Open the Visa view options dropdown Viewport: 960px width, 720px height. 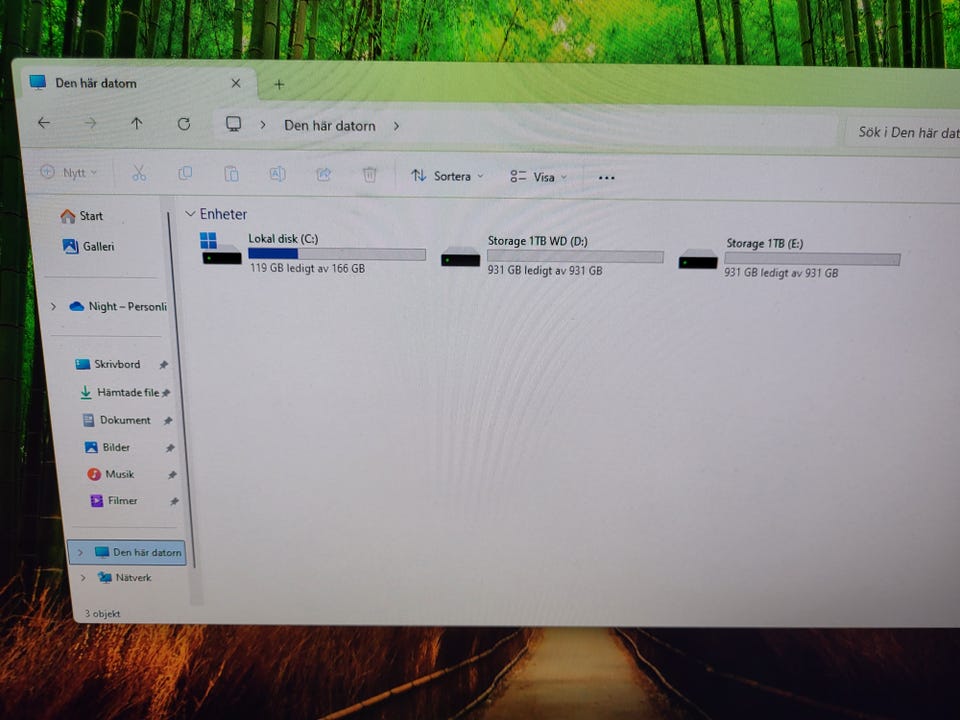pyautogui.click(x=539, y=177)
